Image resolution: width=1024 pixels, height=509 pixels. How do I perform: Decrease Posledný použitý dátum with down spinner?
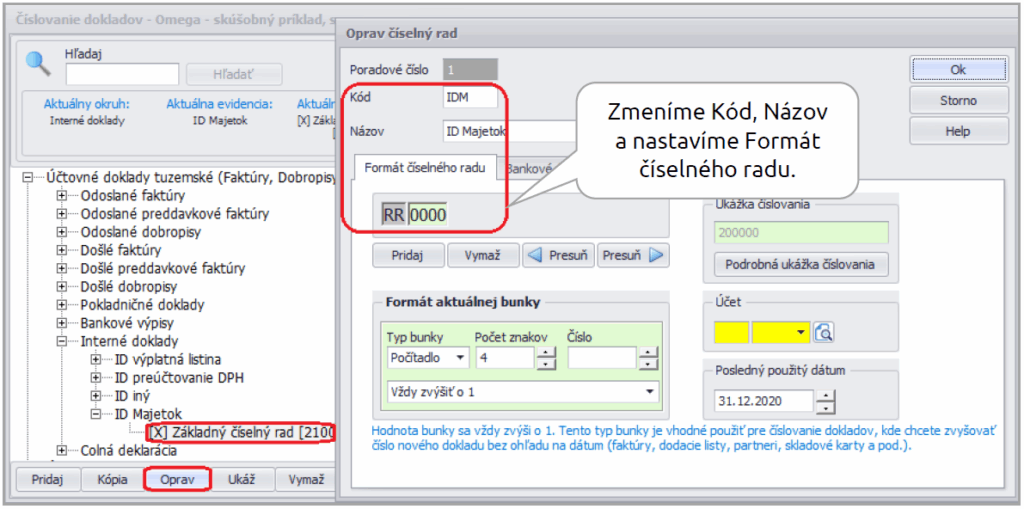[825, 407]
